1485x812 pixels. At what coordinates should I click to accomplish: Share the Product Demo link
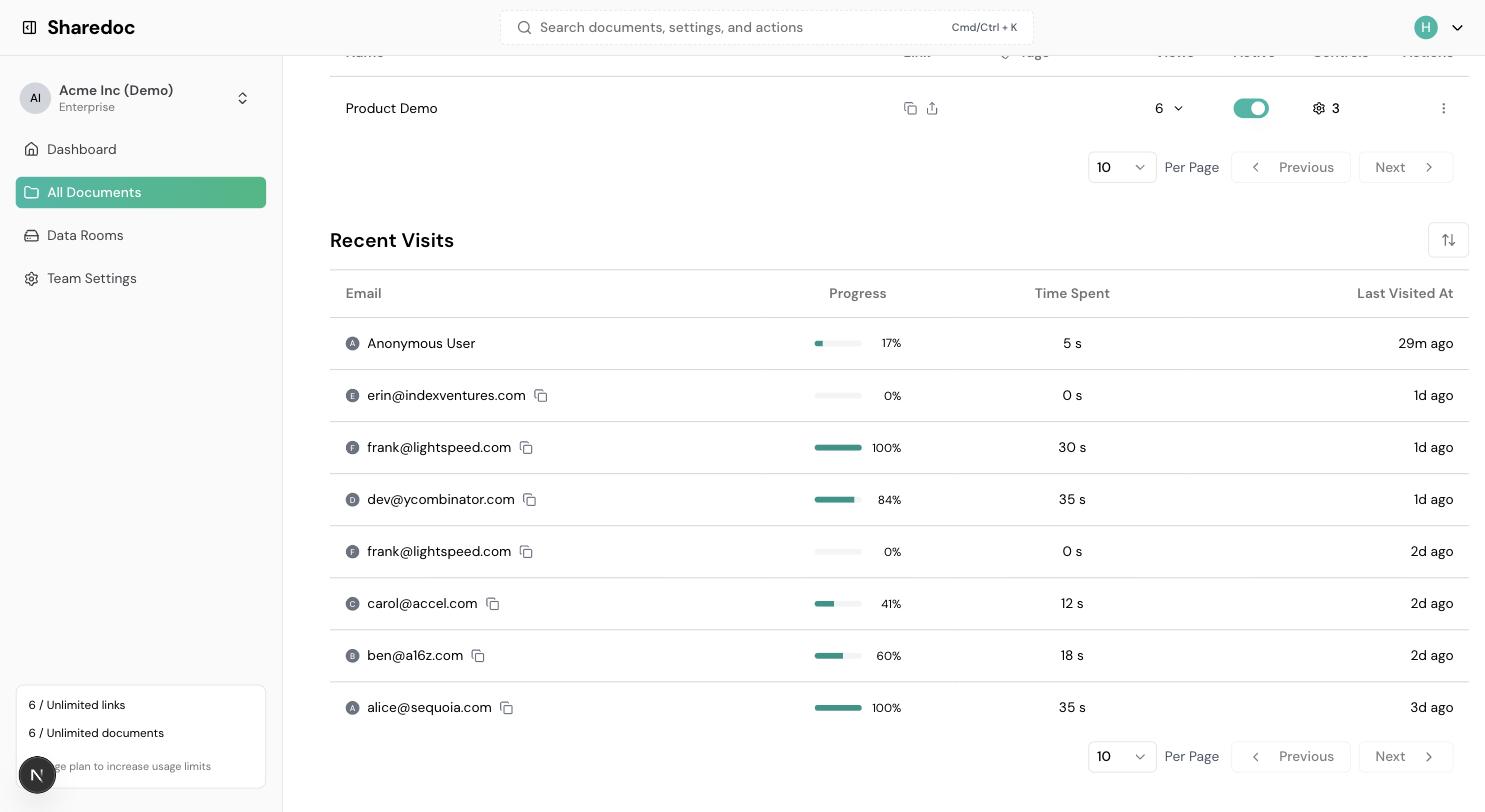[932, 108]
